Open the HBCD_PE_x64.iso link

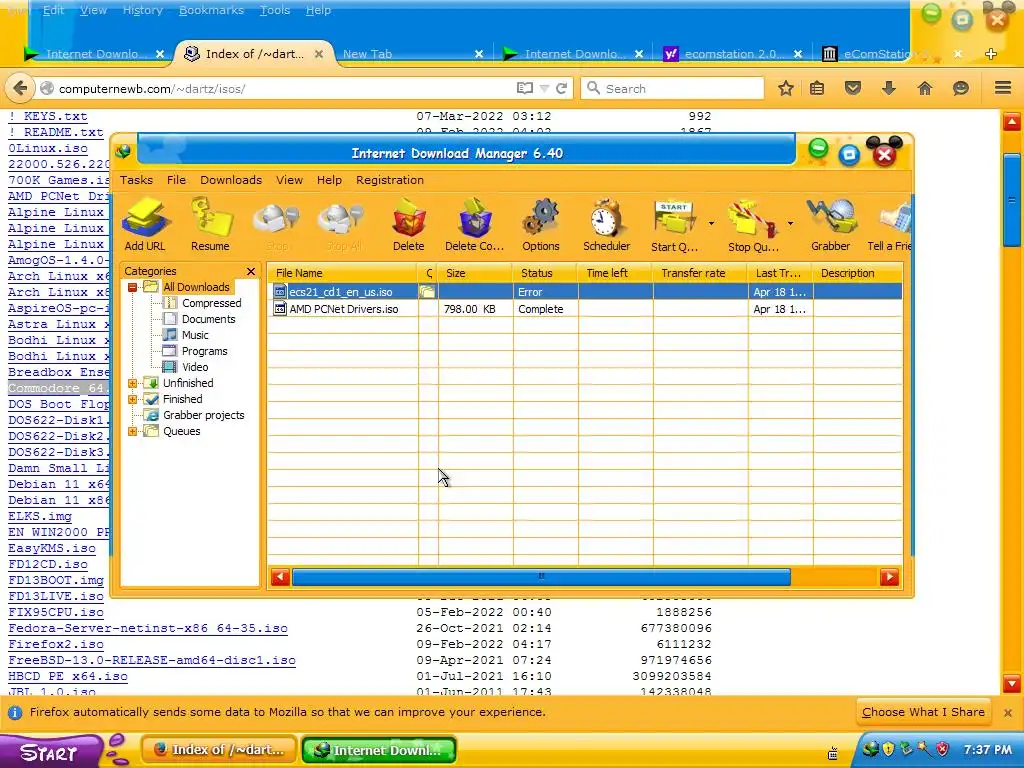[68, 677]
